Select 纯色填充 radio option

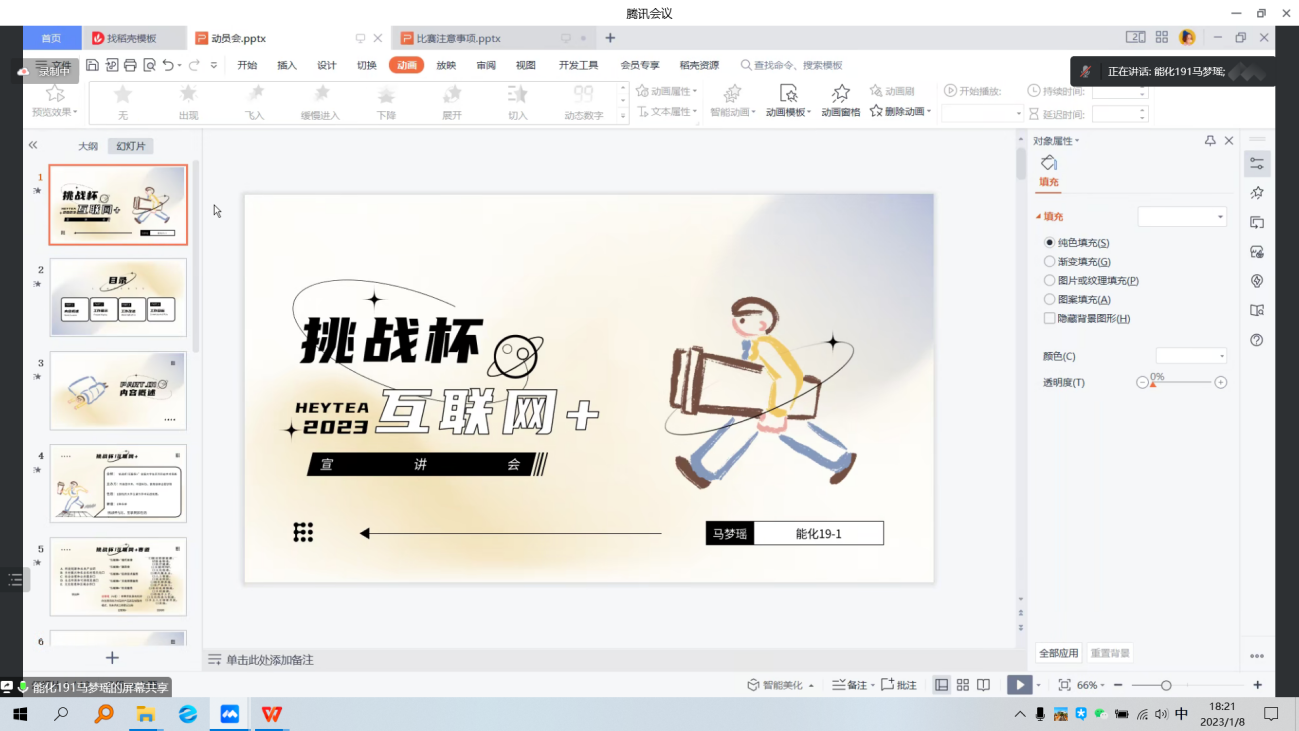[x=1049, y=242]
